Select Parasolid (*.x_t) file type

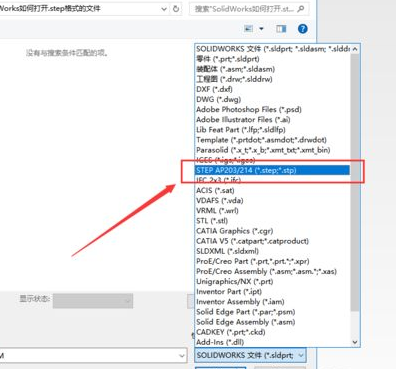click(x=272, y=150)
